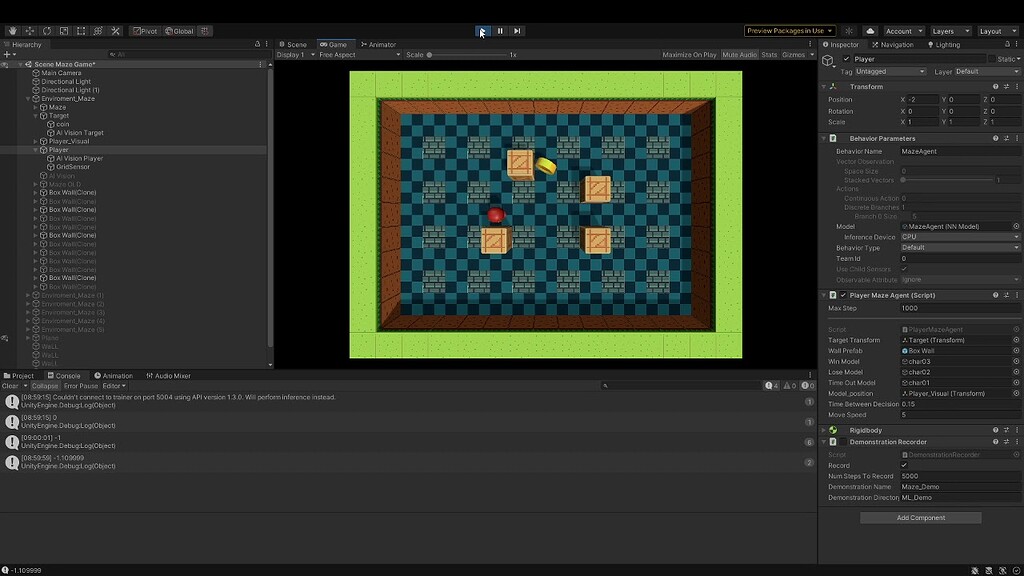Enable the Record checkbox in Demonstration Recorder
Viewport: 1024px width, 576px height.
pos(903,465)
